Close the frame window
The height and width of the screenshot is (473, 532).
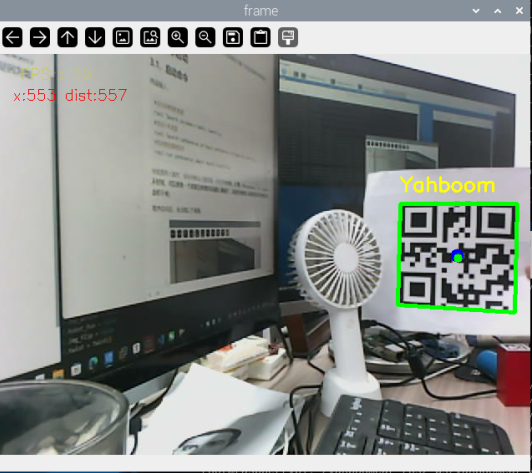click(x=519, y=11)
